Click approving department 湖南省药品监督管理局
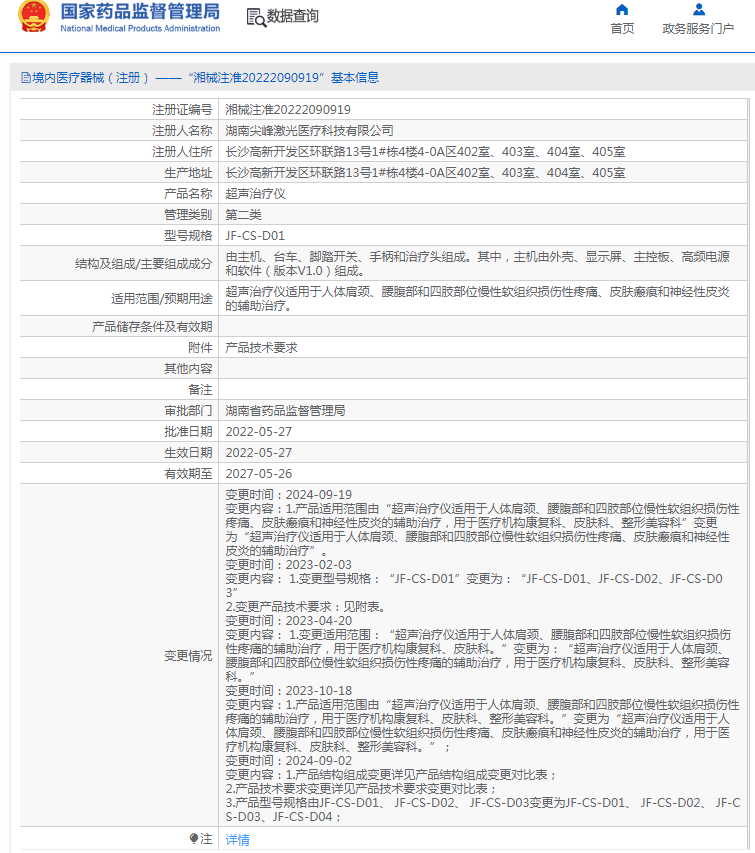The width and height of the screenshot is (755, 853). [285, 411]
